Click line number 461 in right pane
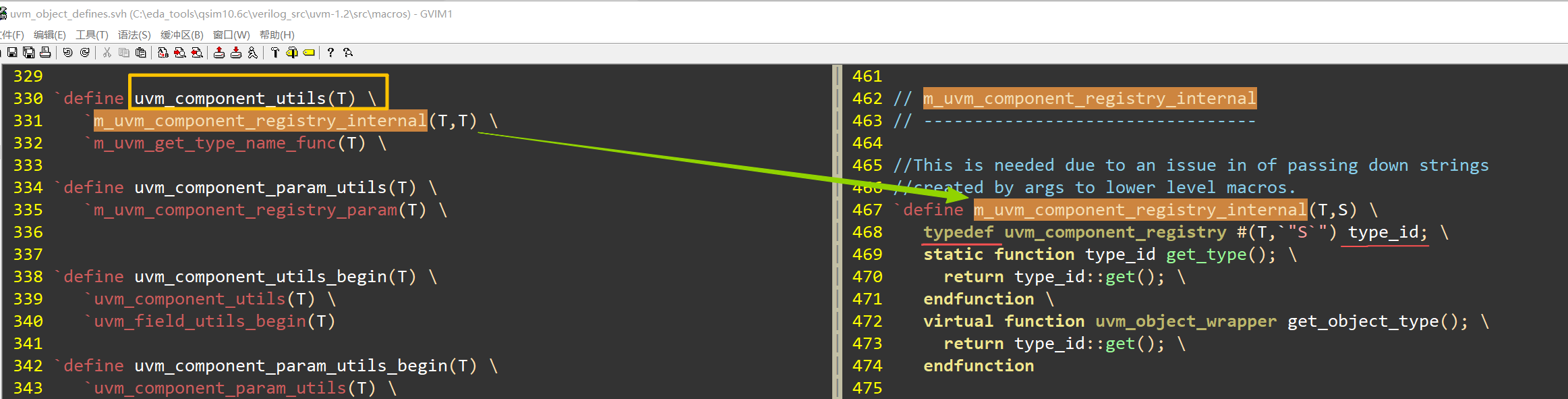1568x399 pixels. pyautogui.click(x=867, y=76)
